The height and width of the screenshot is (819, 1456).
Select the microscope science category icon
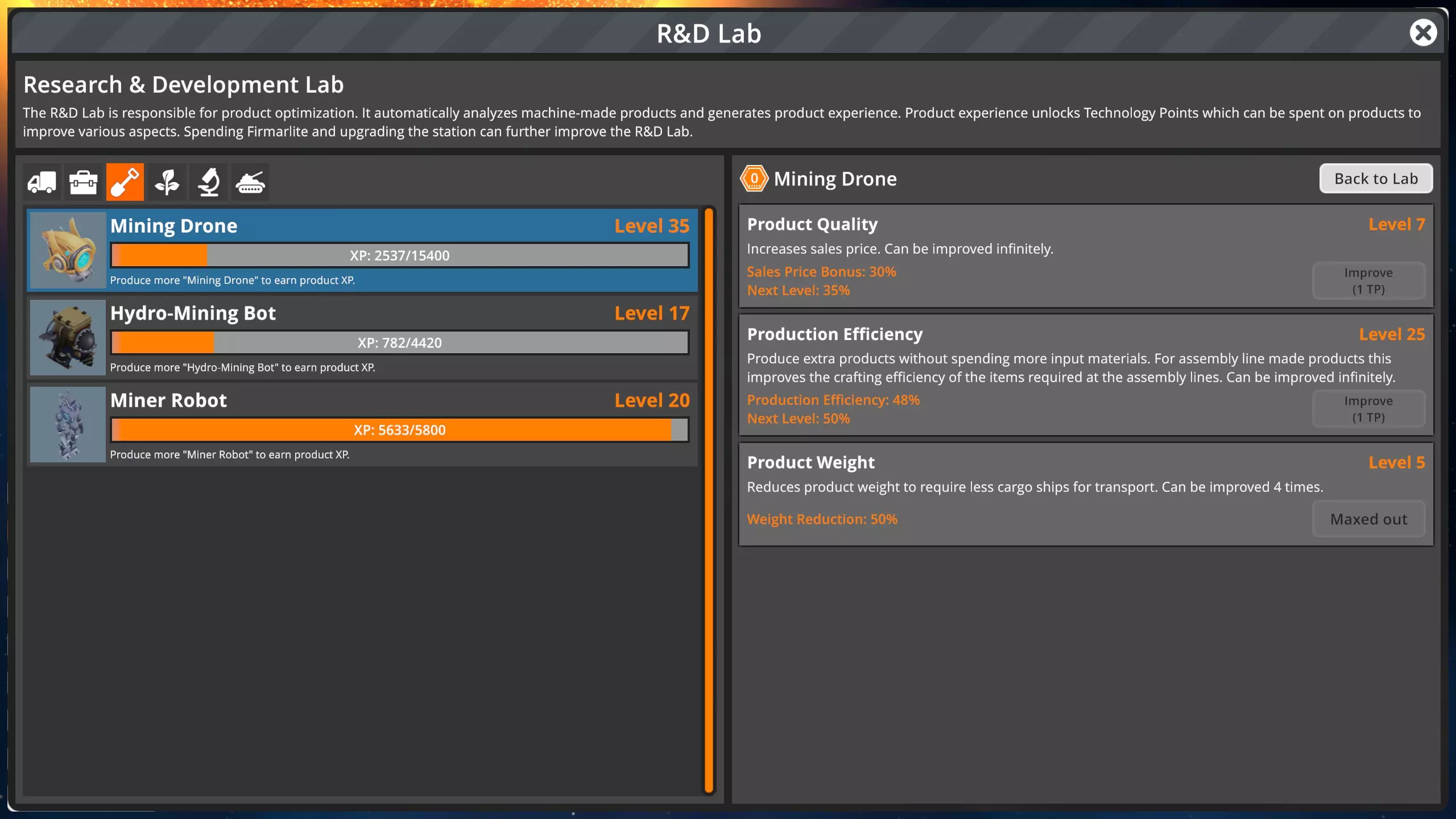click(208, 182)
